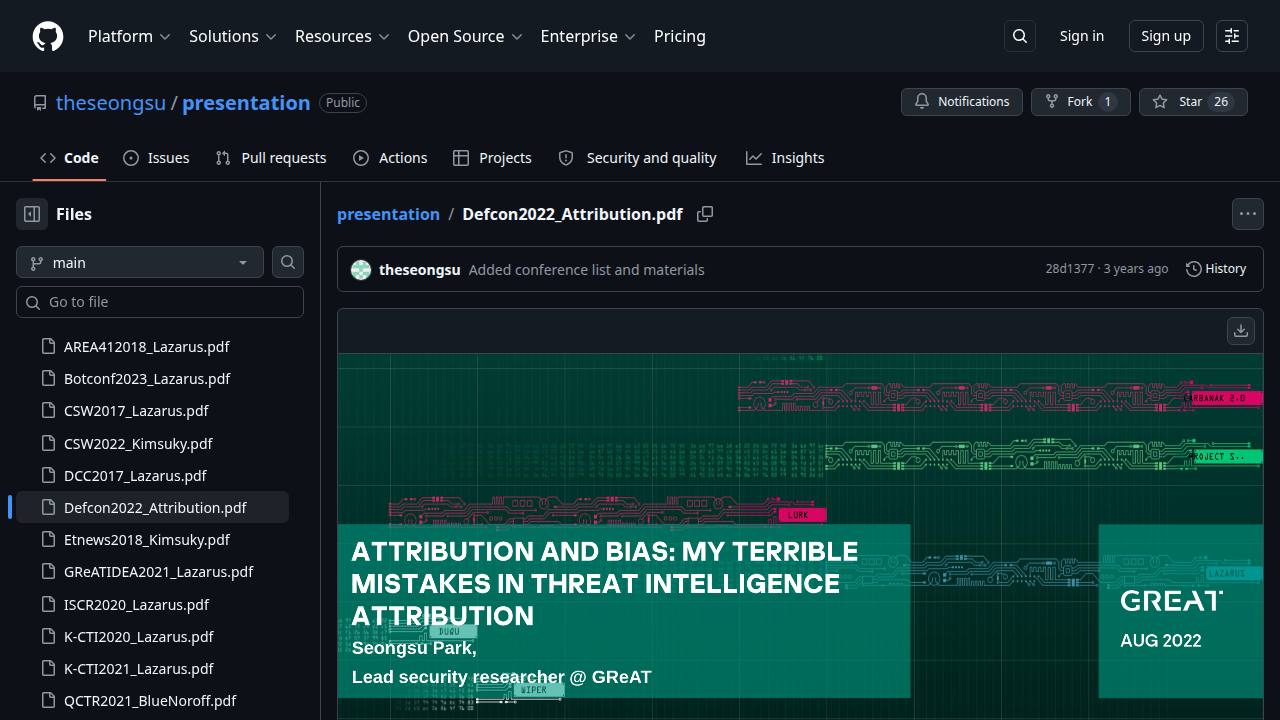The image size is (1280, 720).
Task: Click the theseongsu avatar image
Action: tap(361, 270)
